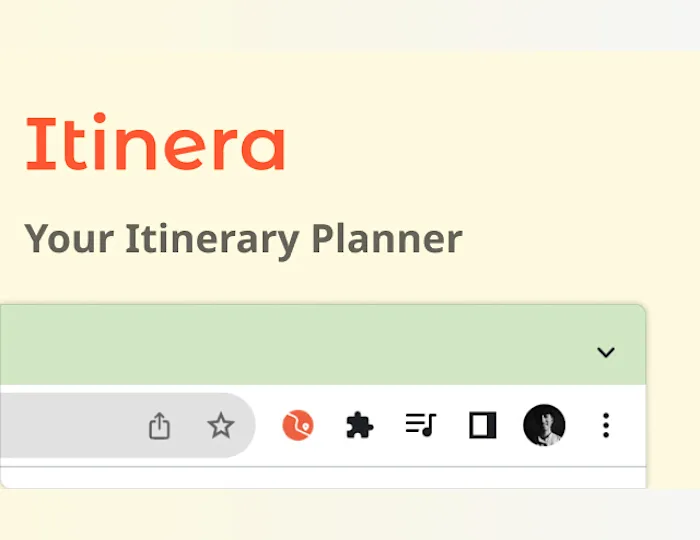Open the user profile avatar
Image resolution: width=700 pixels, height=540 pixels.
(x=544, y=425)
